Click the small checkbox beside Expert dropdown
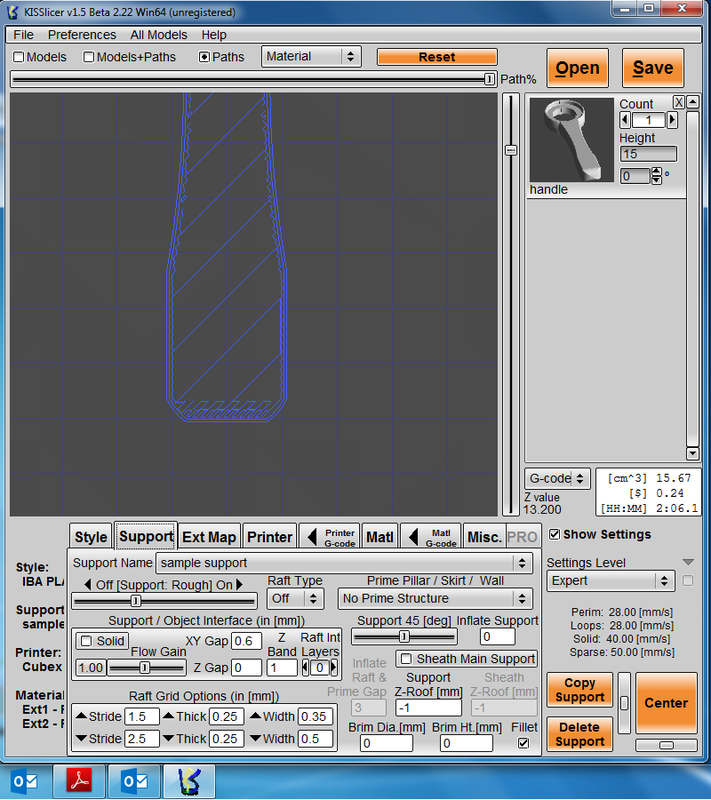711x800 pixels. coord(688,581)
